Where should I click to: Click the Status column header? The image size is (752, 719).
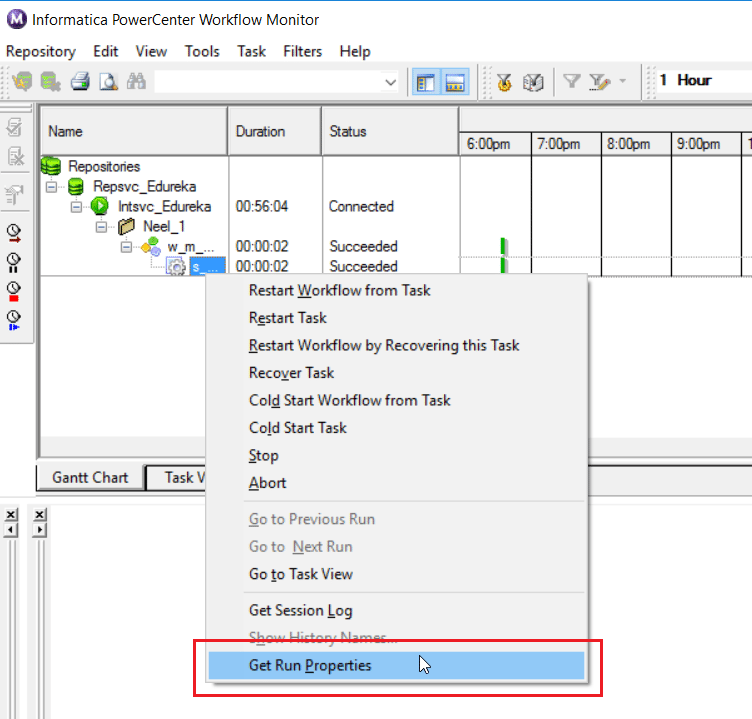coord(390,131)
